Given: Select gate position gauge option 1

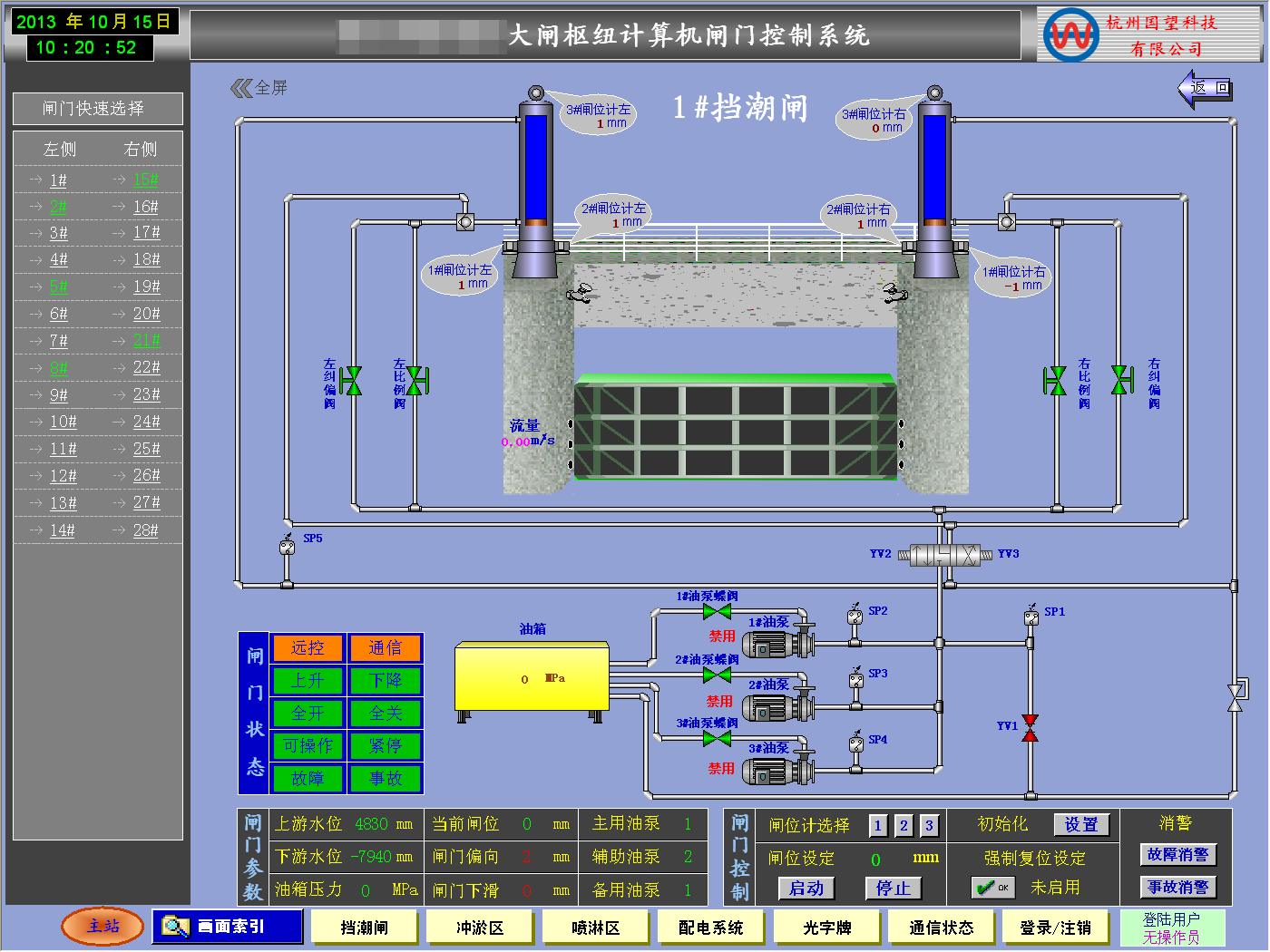Looking at the screenshot, I should coord(877,826).
